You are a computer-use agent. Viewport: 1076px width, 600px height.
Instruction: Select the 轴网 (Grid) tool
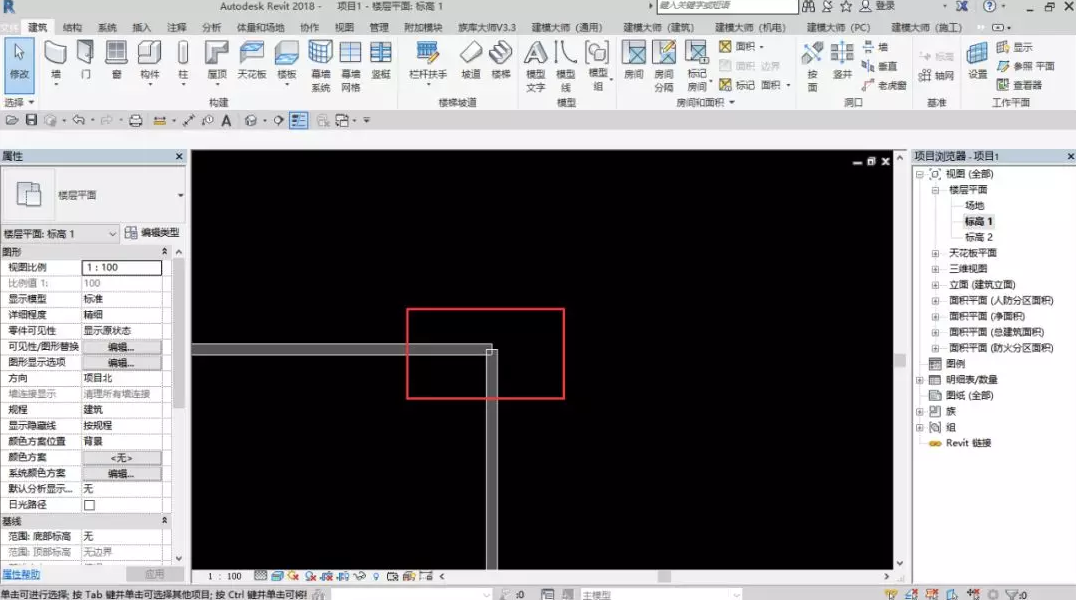point(936,76)
